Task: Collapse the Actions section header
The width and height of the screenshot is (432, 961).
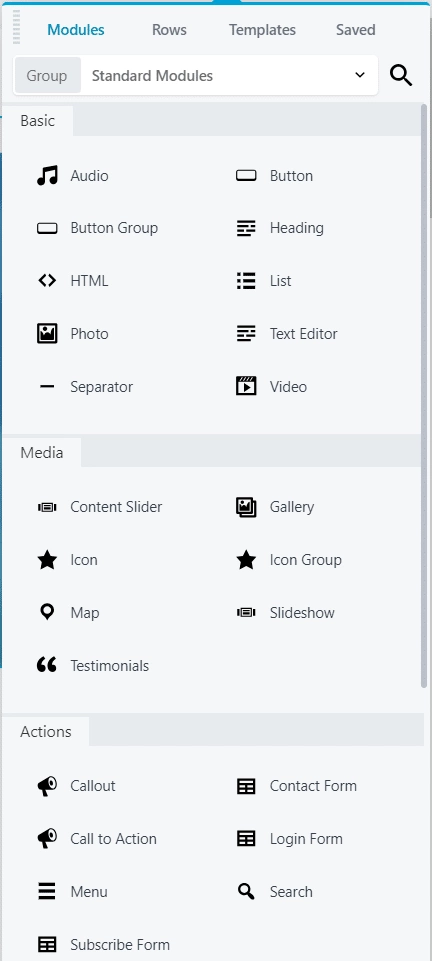Action: (x=46, y=732)
